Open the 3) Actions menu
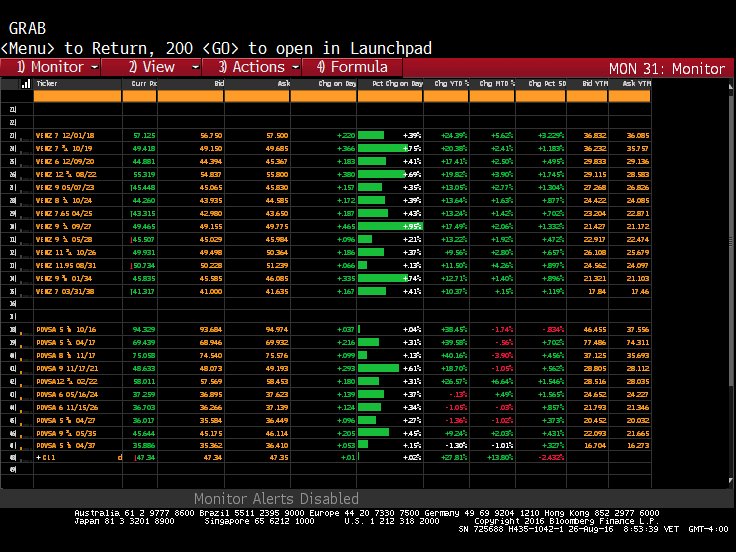The image size is (736, 552). coord(252,67)
